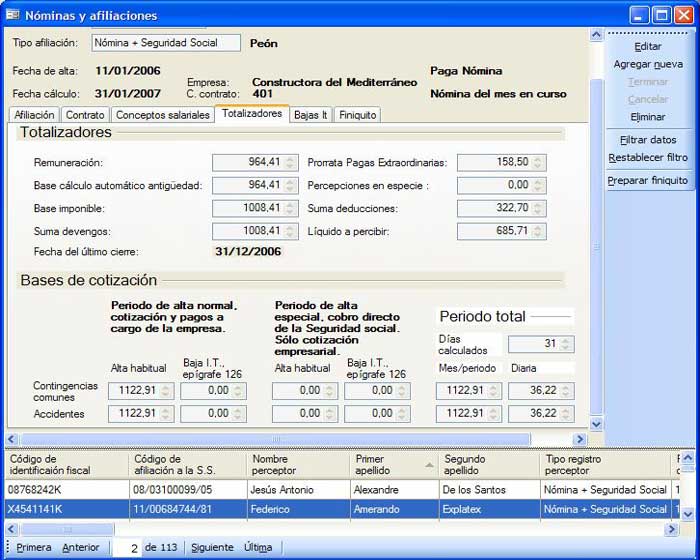700x560 pixels.
Task: Open the Bajas It tab
Action: 309,115
